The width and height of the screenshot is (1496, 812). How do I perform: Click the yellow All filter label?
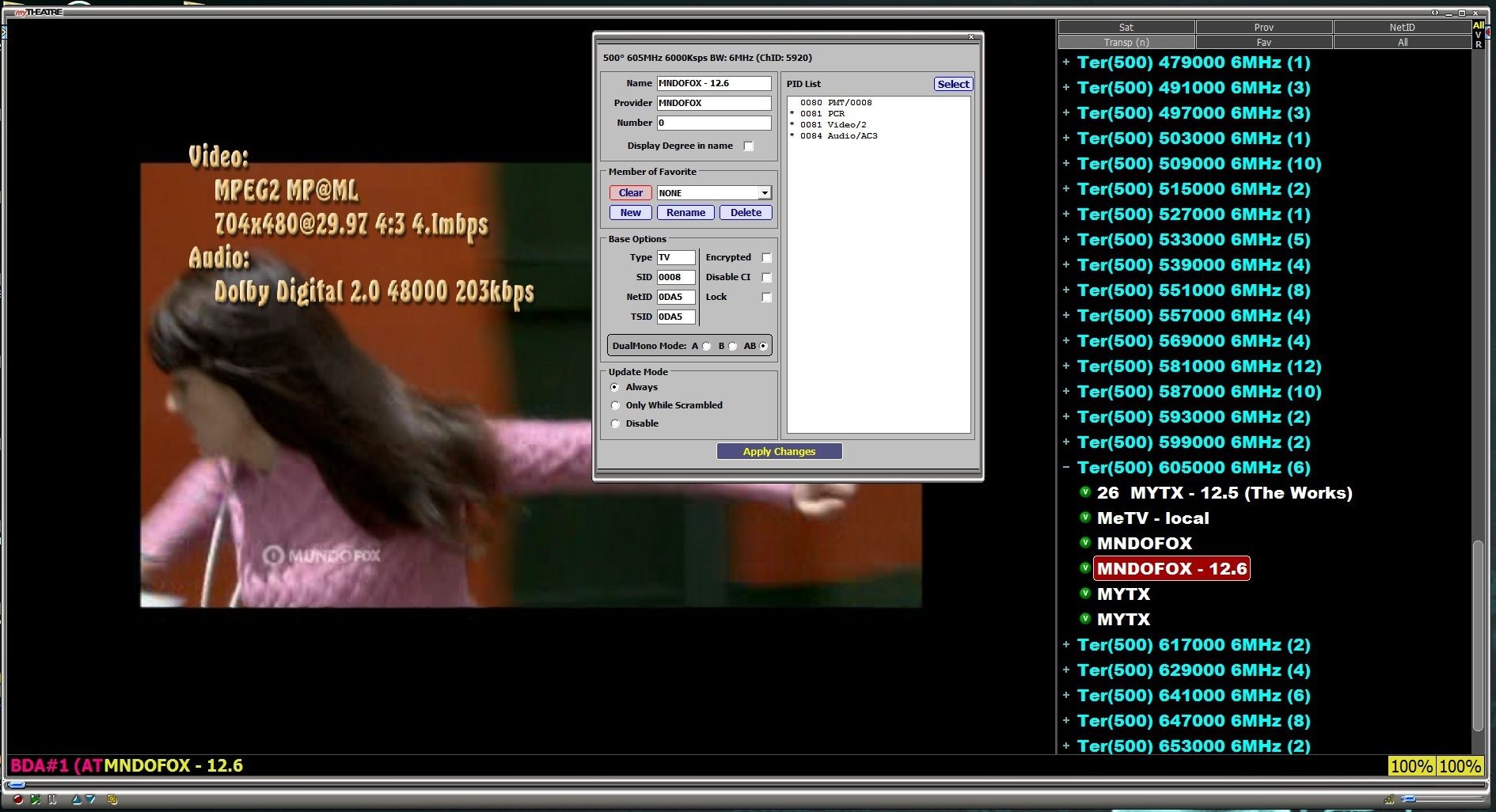[x=1478, y=25]
